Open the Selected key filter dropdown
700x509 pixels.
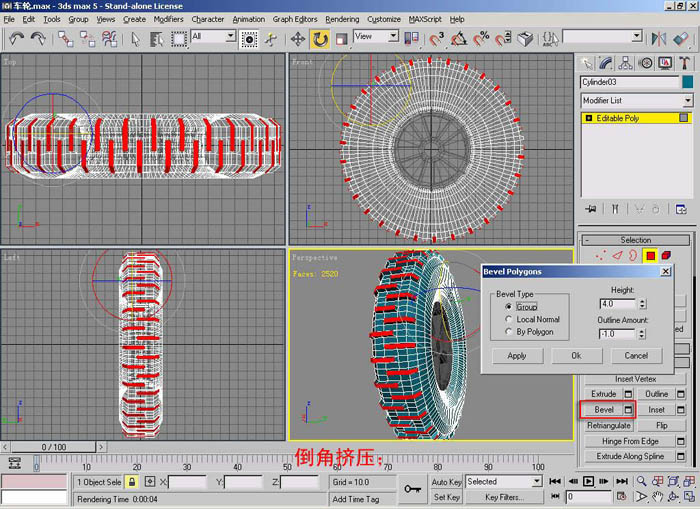click(537, 481)
